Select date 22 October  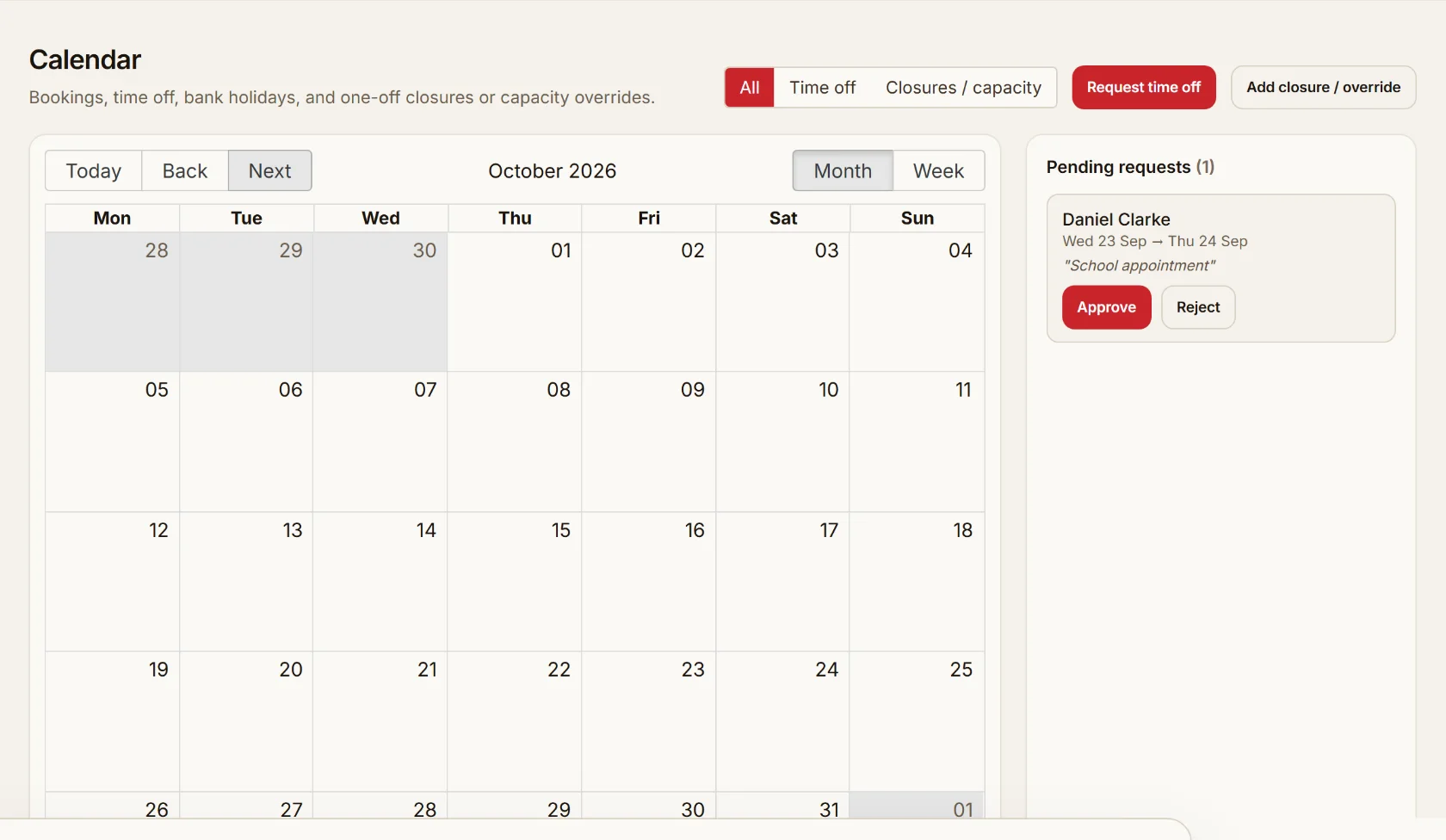(x=559, y=670)
